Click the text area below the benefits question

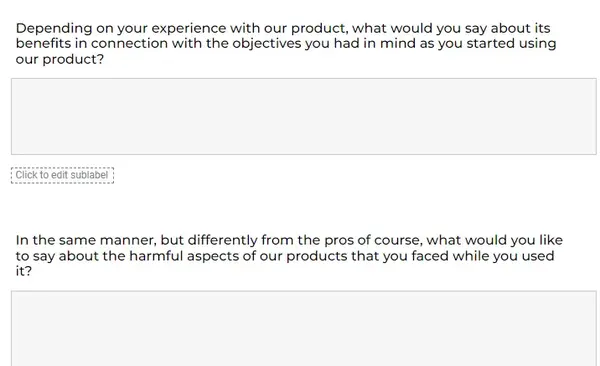[x=303, y=116]
